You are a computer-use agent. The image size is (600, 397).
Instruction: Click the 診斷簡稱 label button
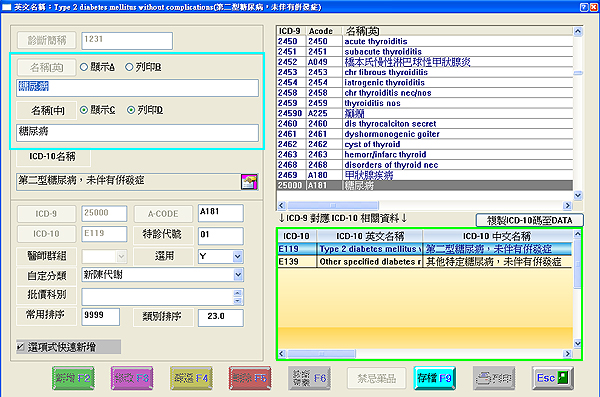click(47, 40)
